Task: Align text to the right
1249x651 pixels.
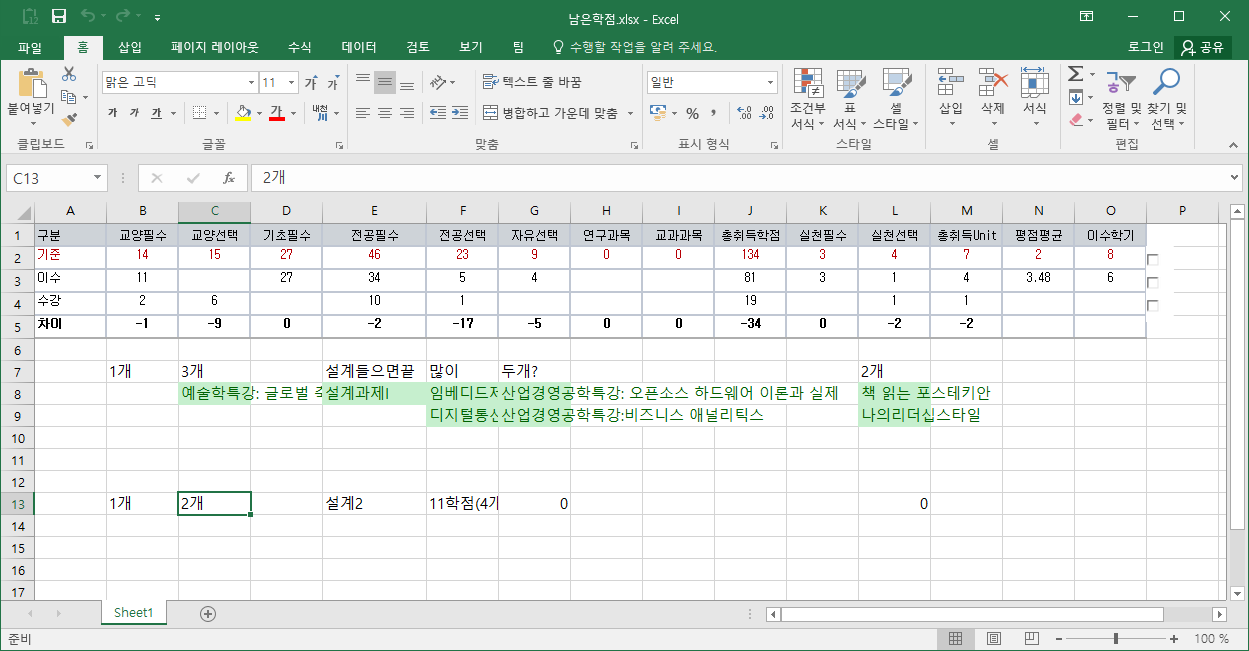Action: pyautogui.click(x=407, y=113)
